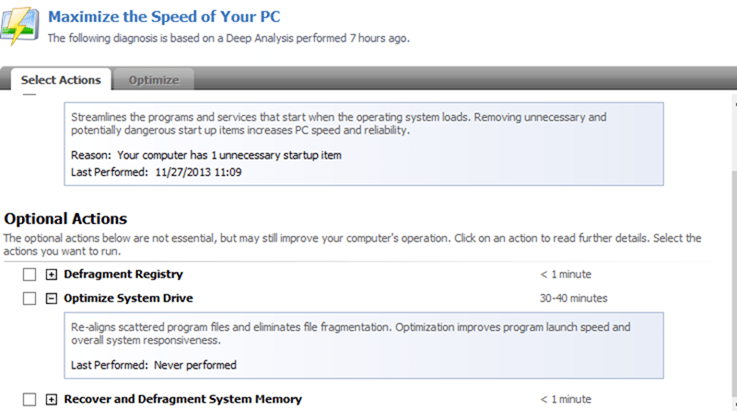Collapse Optimize System Drive details with minus icon
This screenshot has height=411, width=737.
pos(51,298)
